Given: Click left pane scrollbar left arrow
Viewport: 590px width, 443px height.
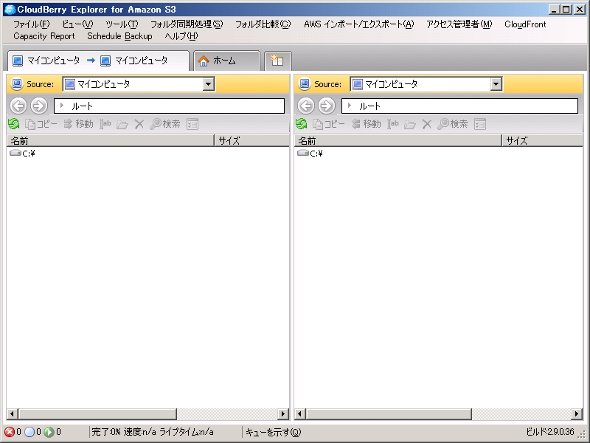Looking at the screenshot, I should (12, 414).
